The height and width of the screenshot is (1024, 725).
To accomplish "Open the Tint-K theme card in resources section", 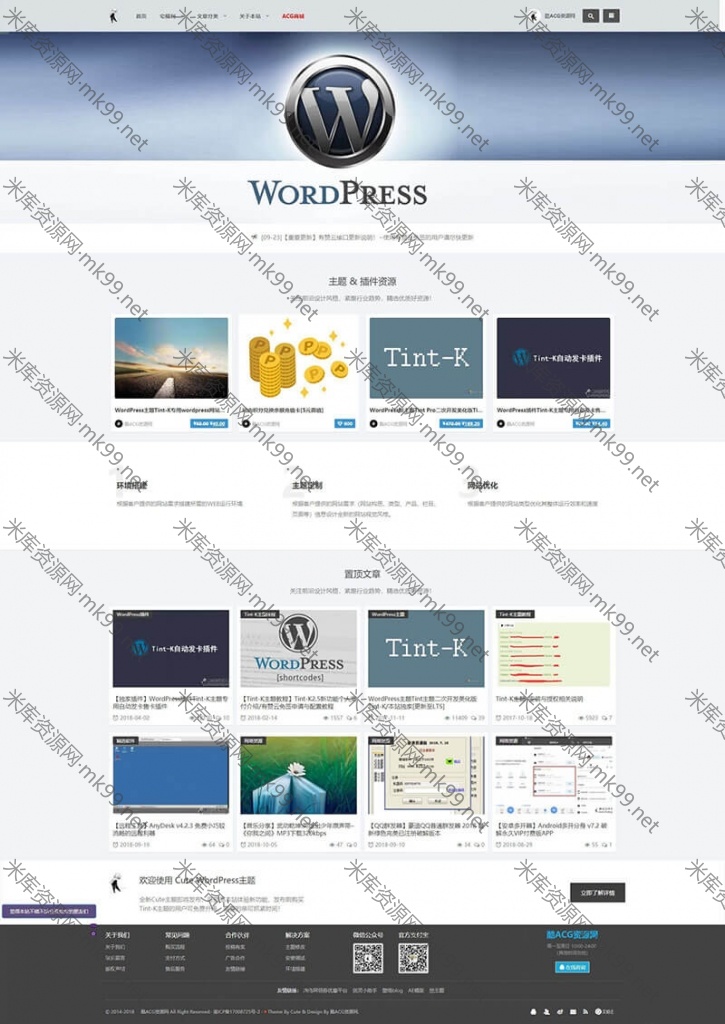I will (x=426, y=358).
